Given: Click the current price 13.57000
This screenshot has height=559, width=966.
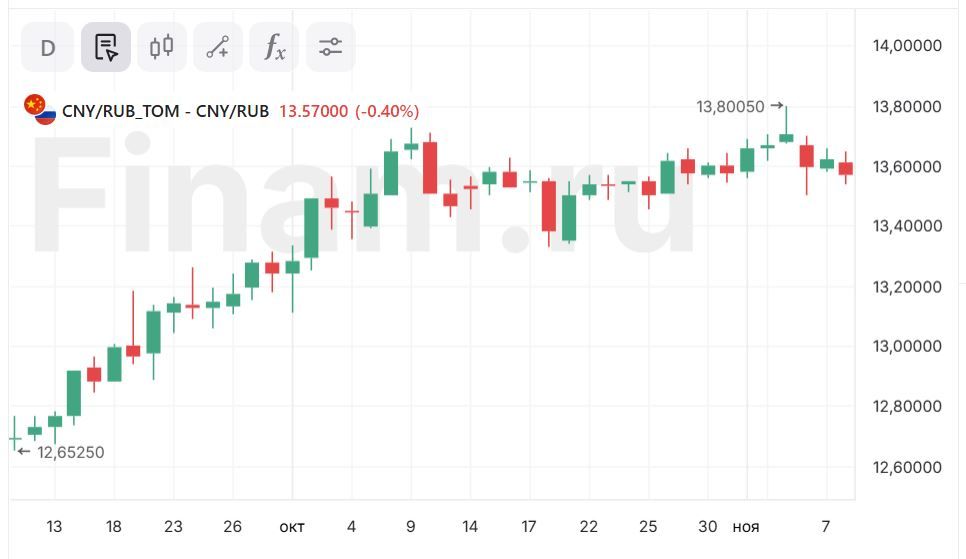Looking at the screenshot, I should 313,111.
